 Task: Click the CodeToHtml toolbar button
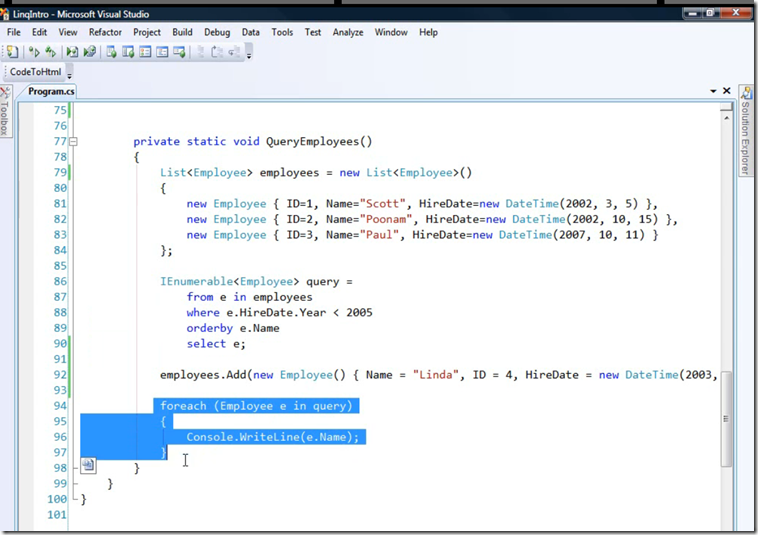pos(35,72)
